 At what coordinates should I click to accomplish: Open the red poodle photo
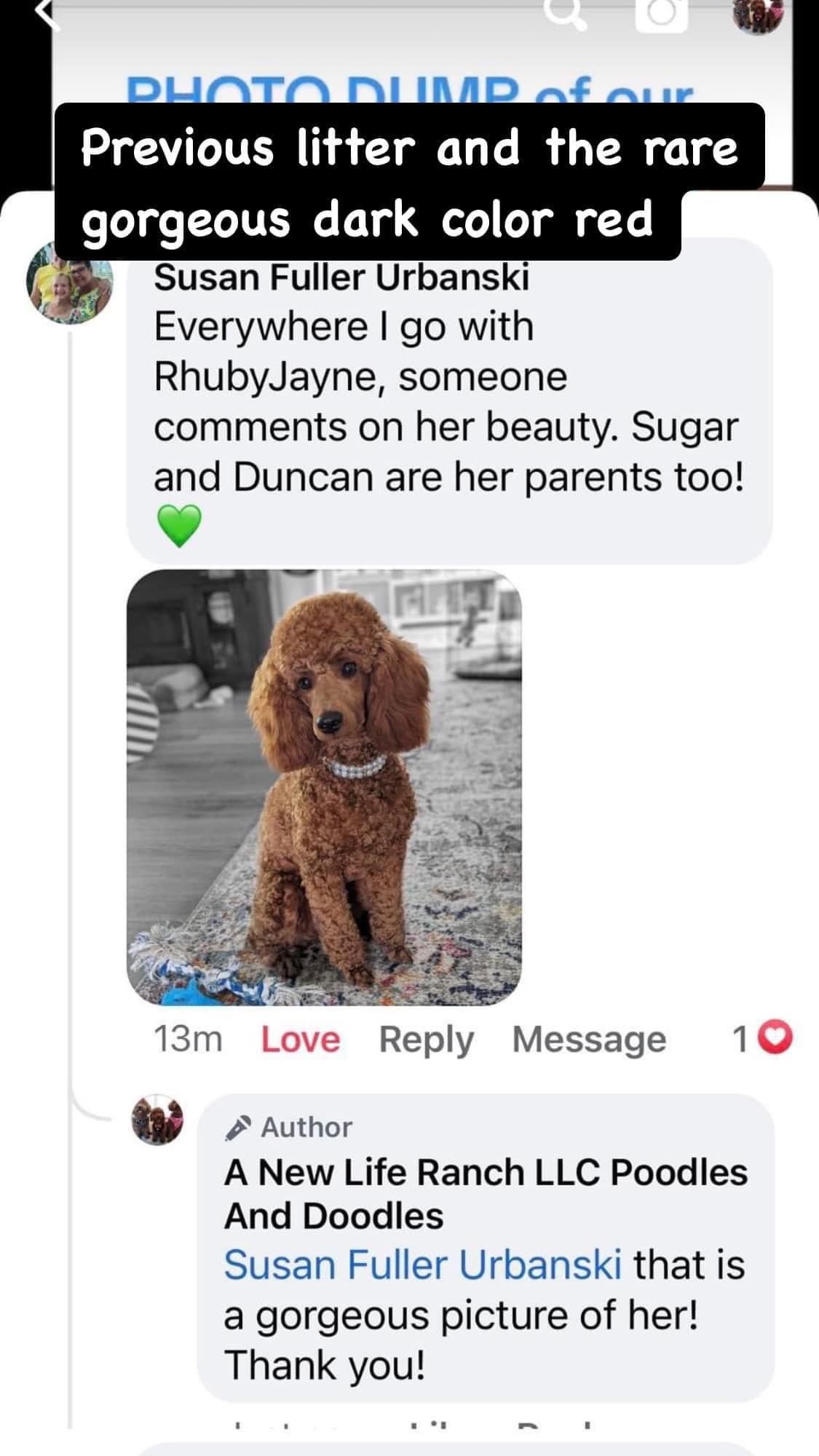[324, 787]
